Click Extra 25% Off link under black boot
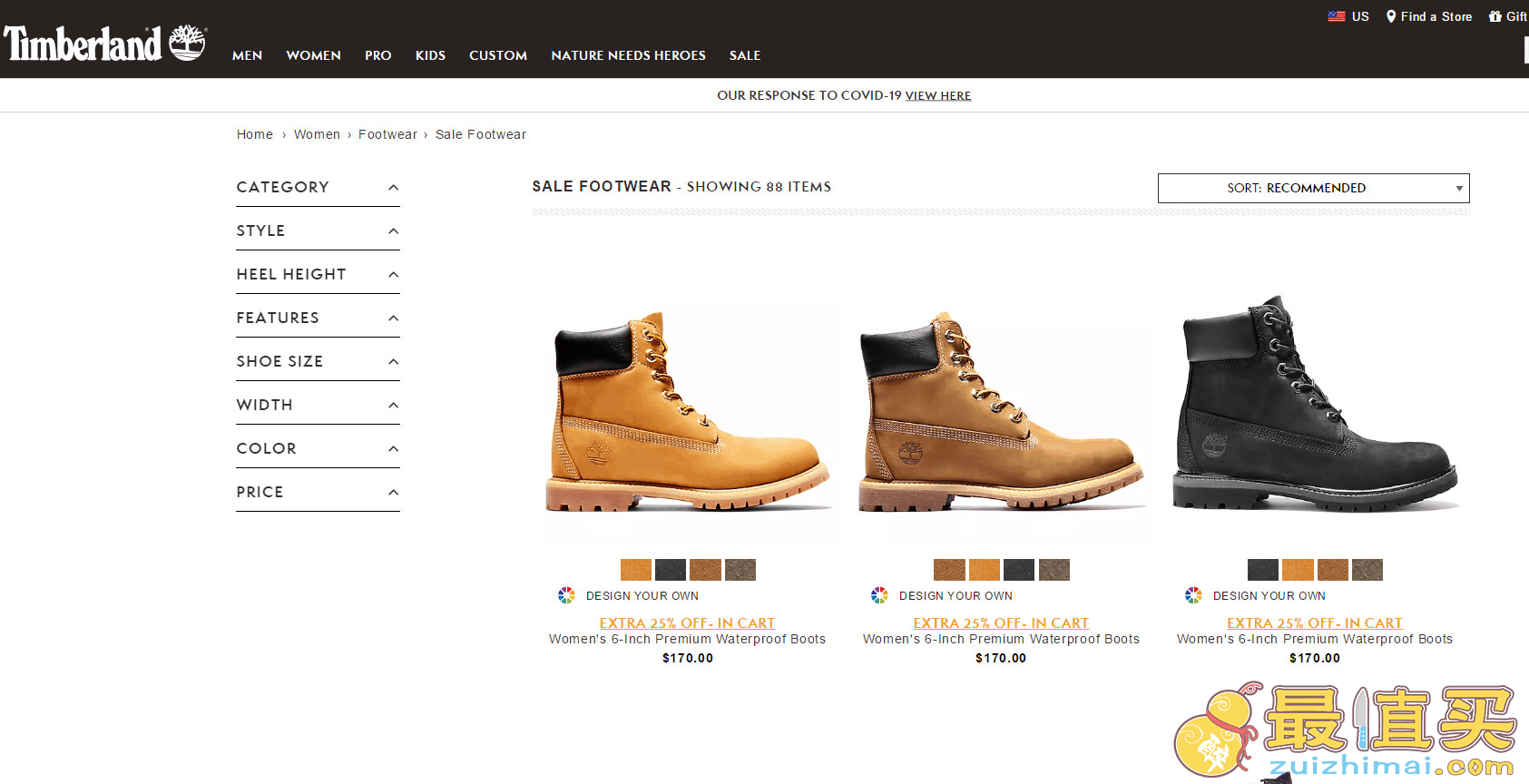 point(1315,622)
